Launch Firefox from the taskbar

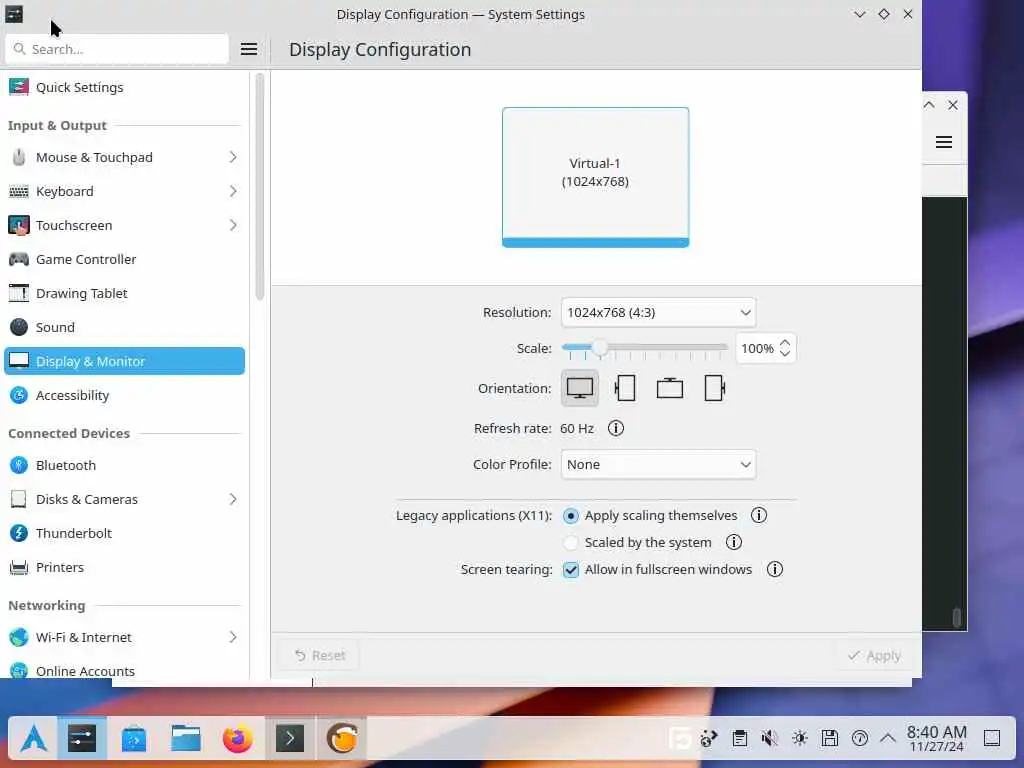pos(238,739)
